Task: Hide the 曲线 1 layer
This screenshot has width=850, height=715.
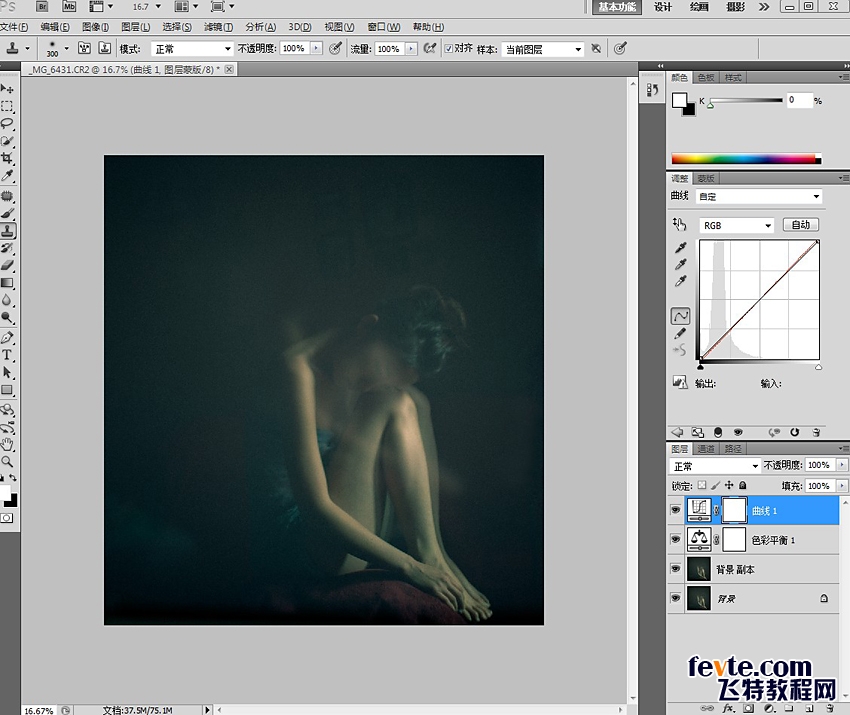Action: coord(675,510)
